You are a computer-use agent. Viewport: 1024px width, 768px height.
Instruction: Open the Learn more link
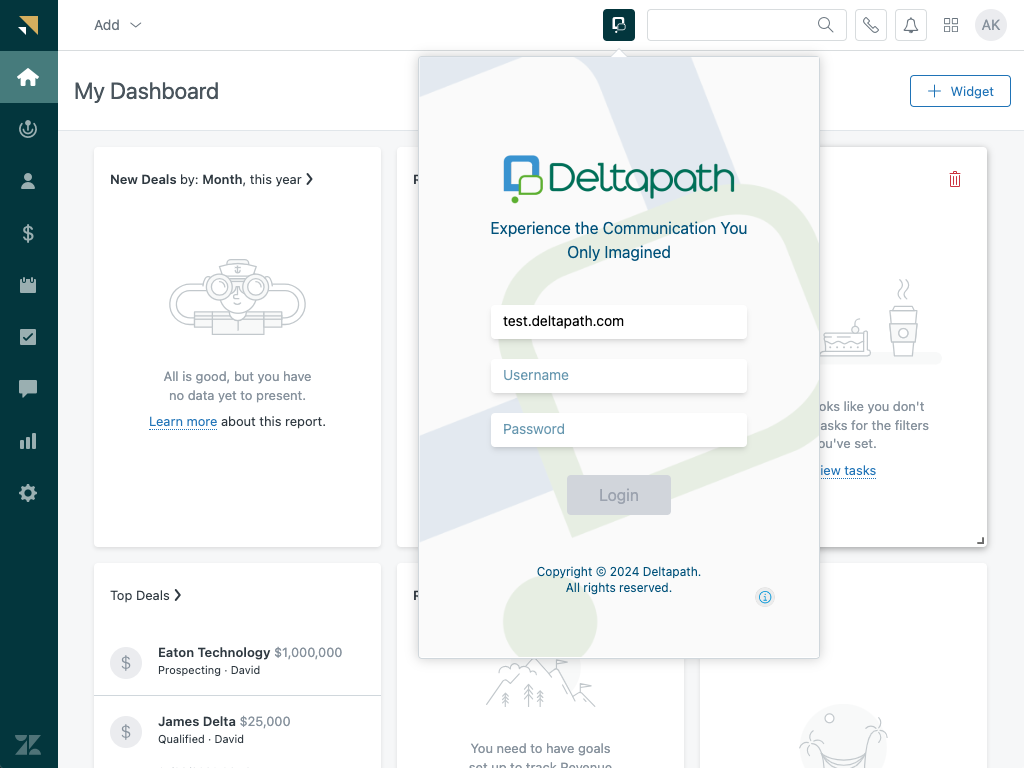click(183, 422)
